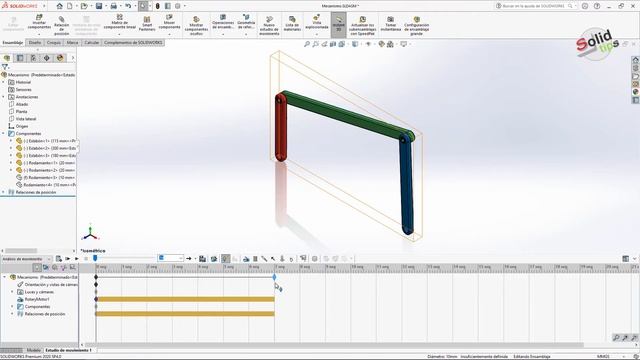Click the Save Animation icon
This screenshot has height=360, width=640.
[202, 259]
